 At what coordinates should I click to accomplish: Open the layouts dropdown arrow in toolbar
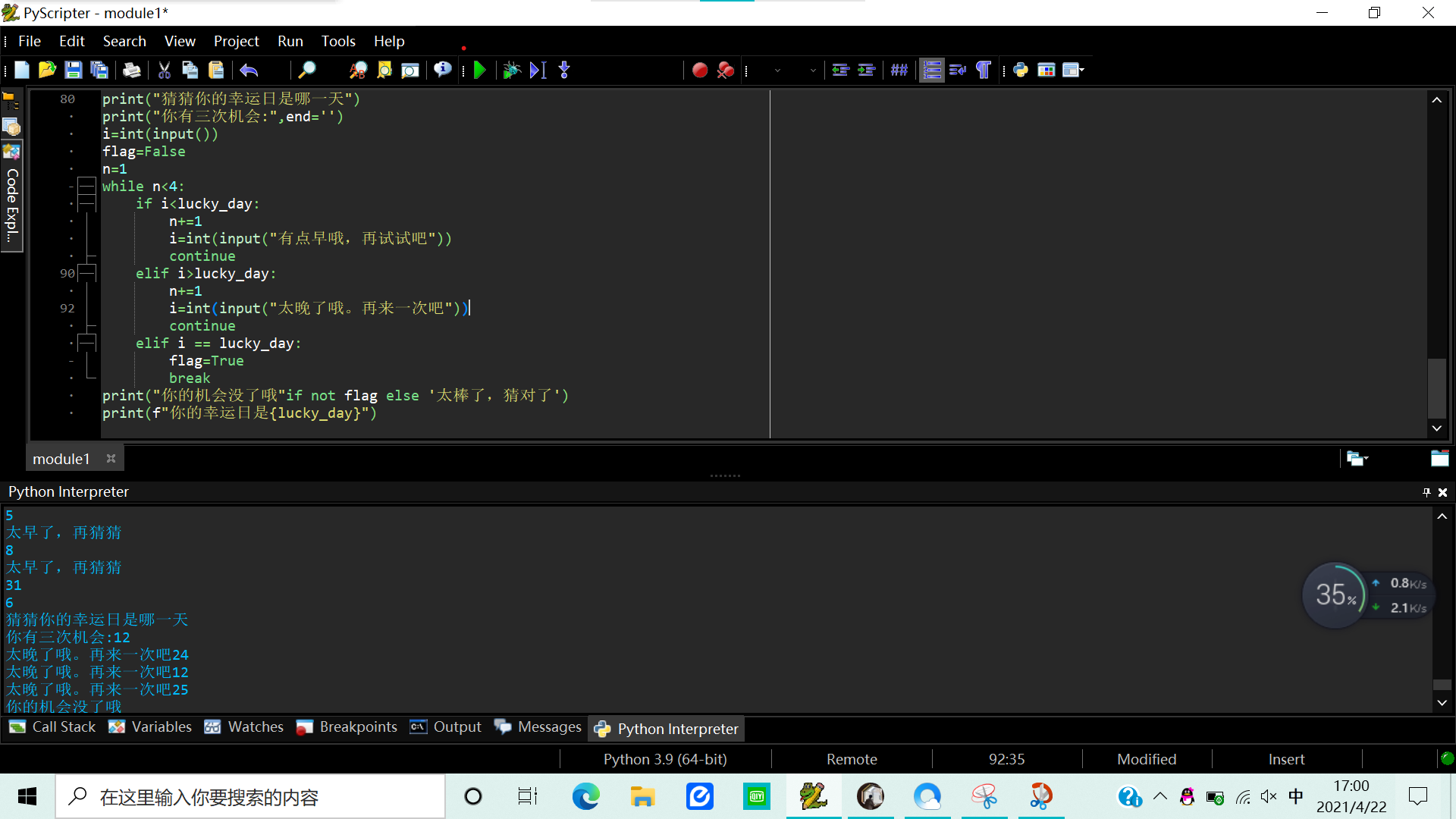tap(1081, 71)
